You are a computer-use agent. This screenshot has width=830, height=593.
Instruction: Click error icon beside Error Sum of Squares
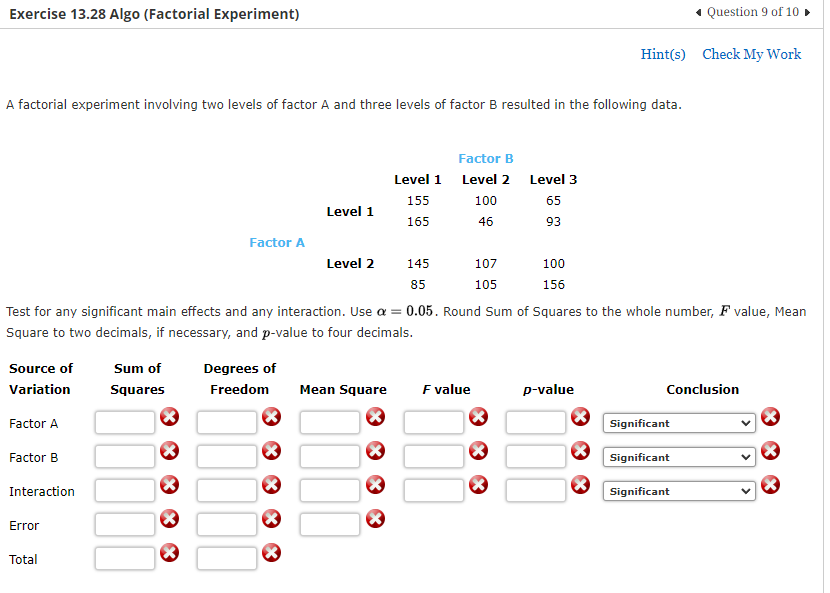169,519
